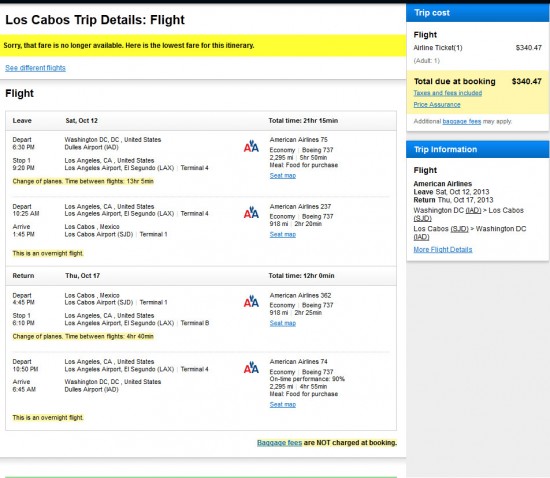Click Return Thu, Oct 17, 2013 in Trip Information
Viewport: 550px width, 478px height.
(x=453, y=200)
